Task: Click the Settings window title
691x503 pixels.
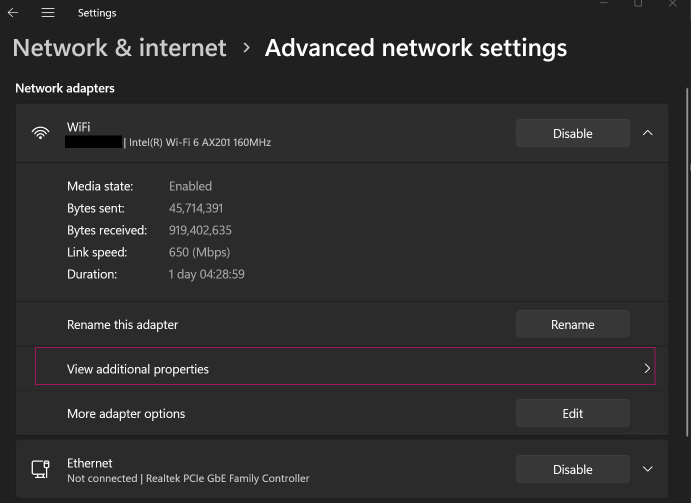Action: pyautogui.click(x=97, y=13)
